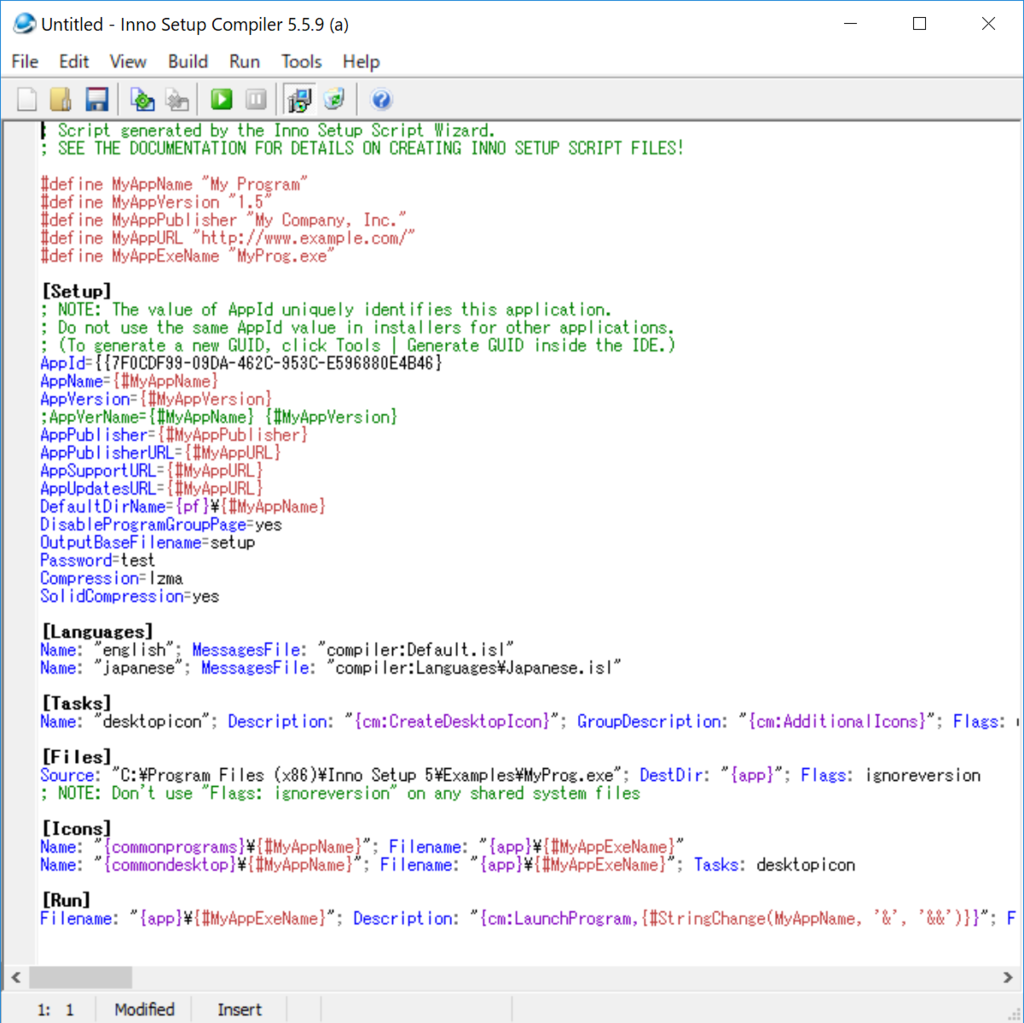Click the #define MyAppExeName line
Screen dimensions: 1024x1023
pyautogui.click(x=187, y=255)
